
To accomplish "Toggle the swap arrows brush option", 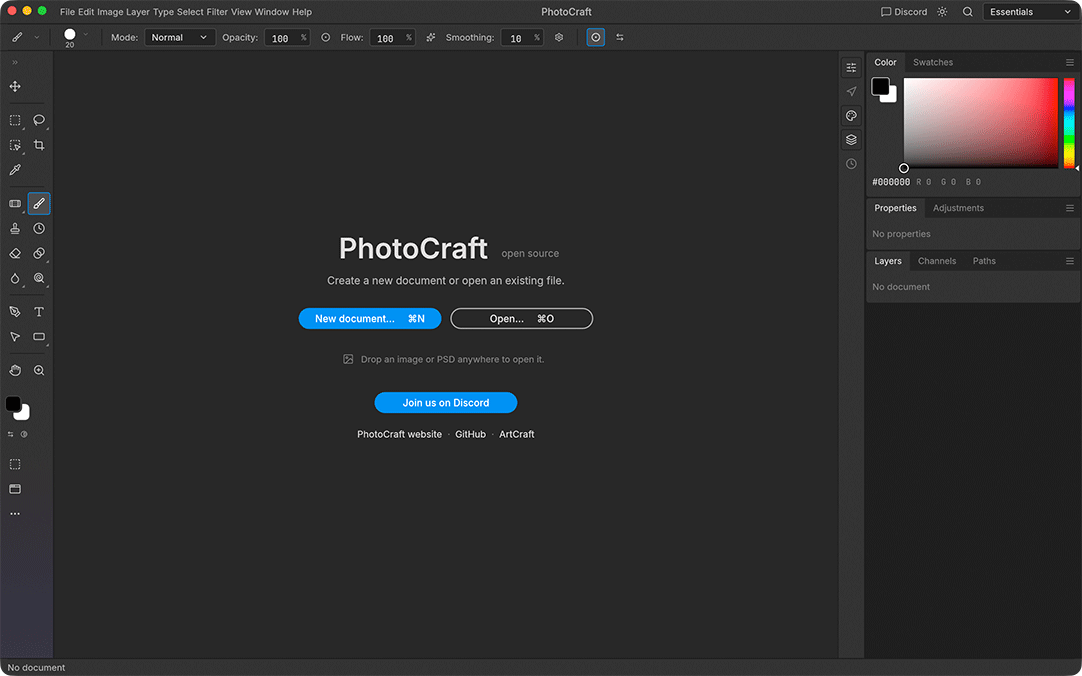I will point(620,37).
